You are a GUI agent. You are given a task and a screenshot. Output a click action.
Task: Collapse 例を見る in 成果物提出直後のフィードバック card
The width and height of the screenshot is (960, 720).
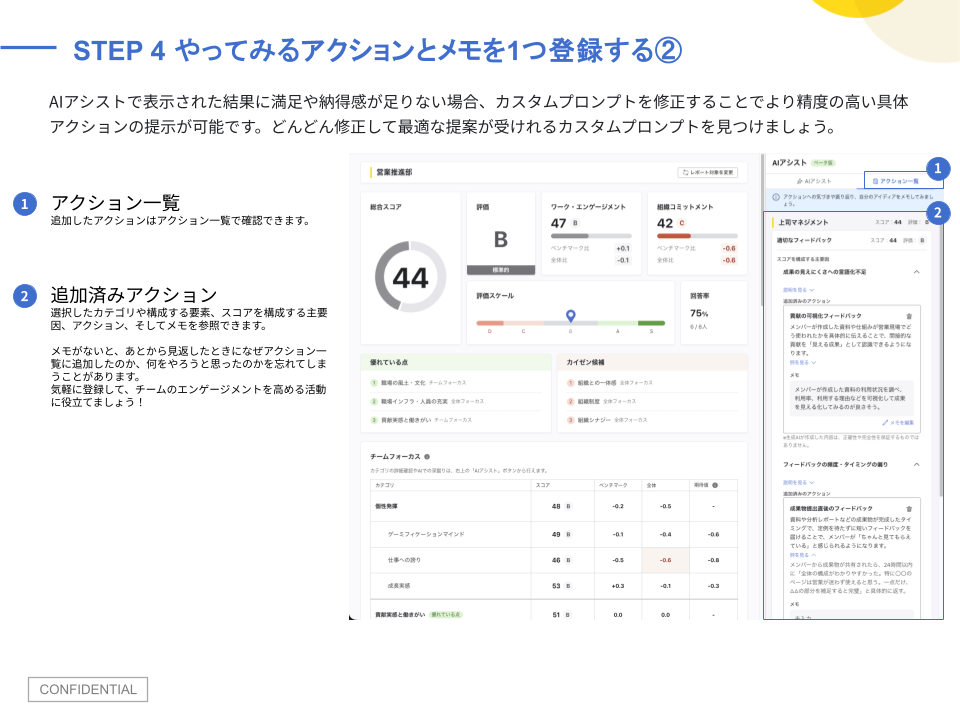803,555
